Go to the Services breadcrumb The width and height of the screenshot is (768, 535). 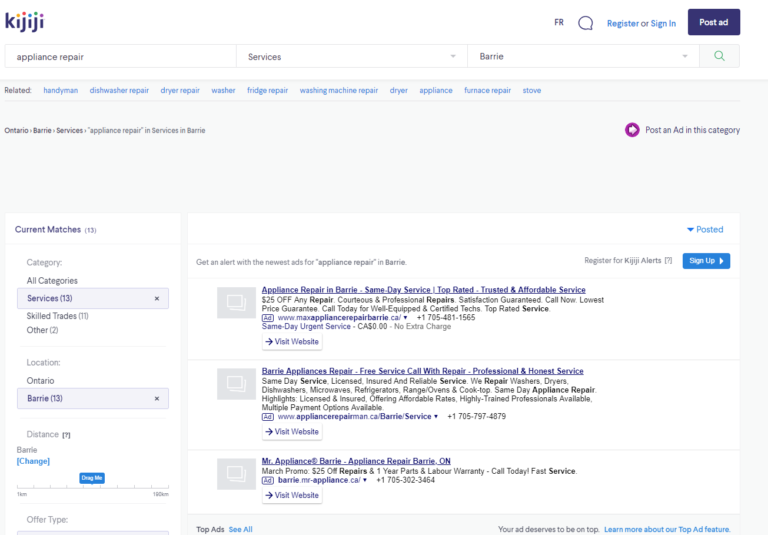[70, 130]
